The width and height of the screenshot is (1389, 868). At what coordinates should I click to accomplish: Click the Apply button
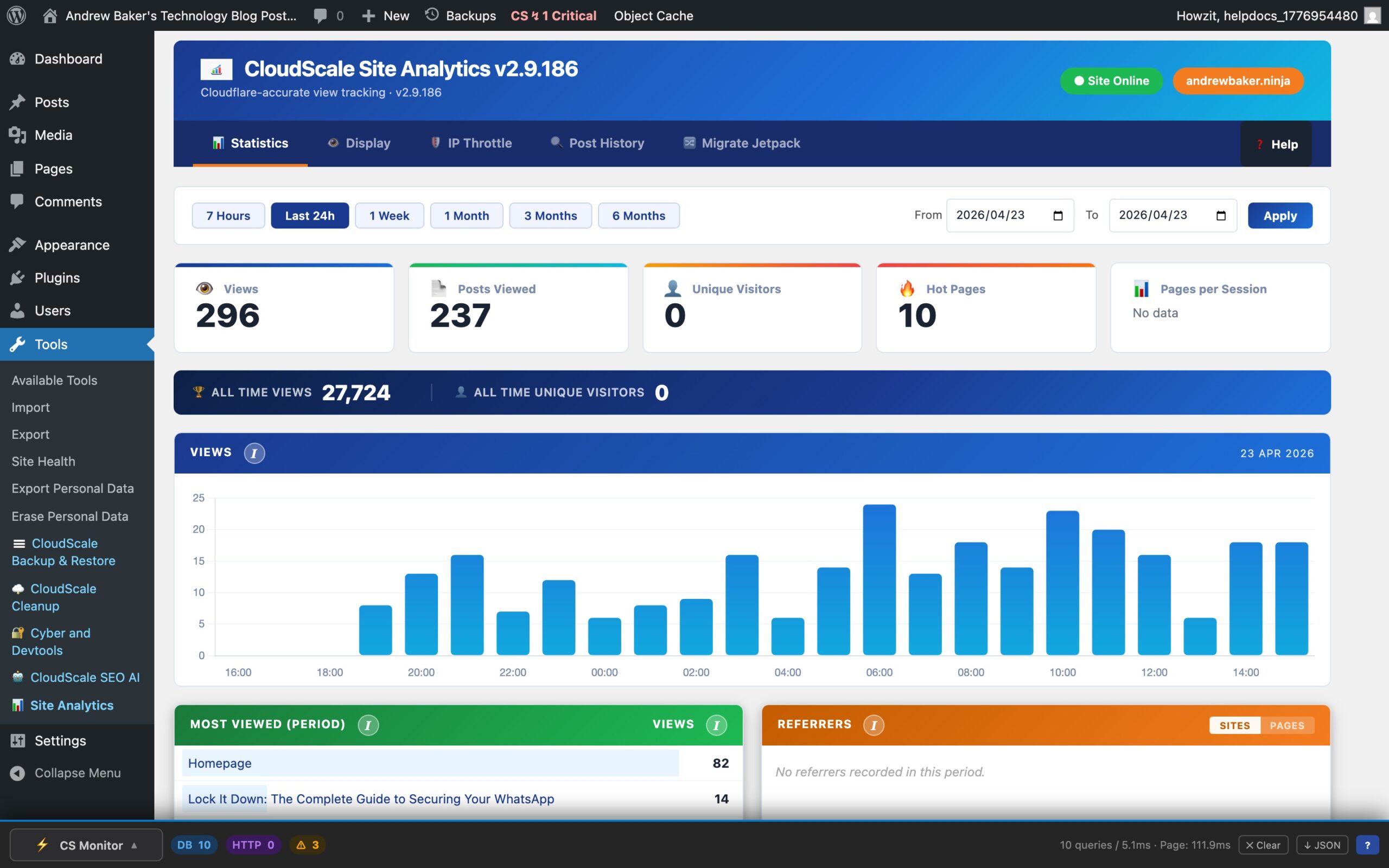tap(1280, 215)
